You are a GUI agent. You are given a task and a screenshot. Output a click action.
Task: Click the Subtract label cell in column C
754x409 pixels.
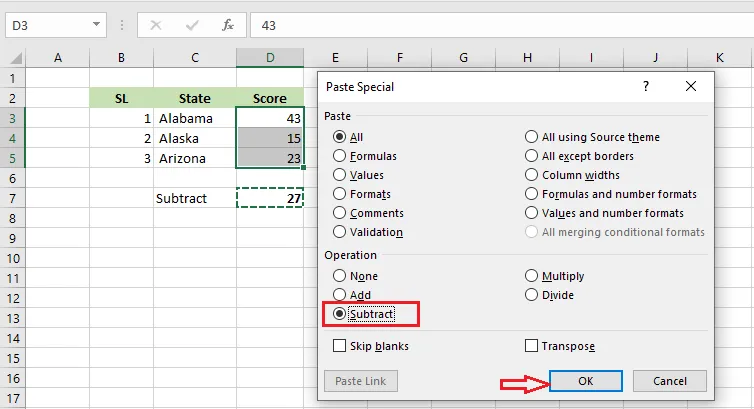point(195,198)
